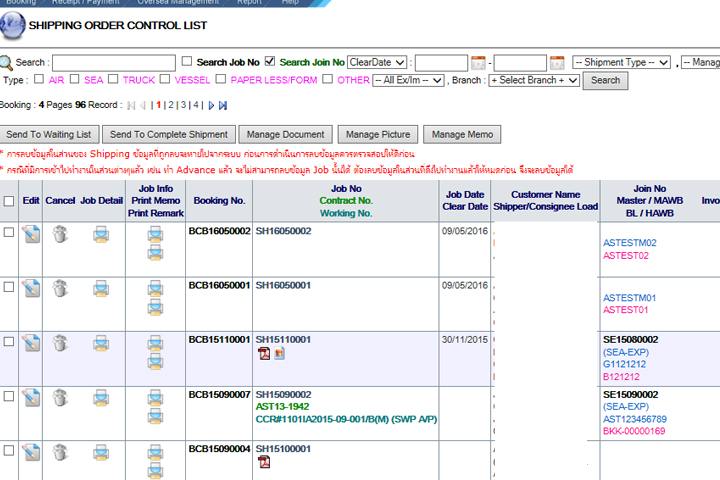Open picture attachment icon under SH15110001
The image size is (720, 480).
point(280,353)
